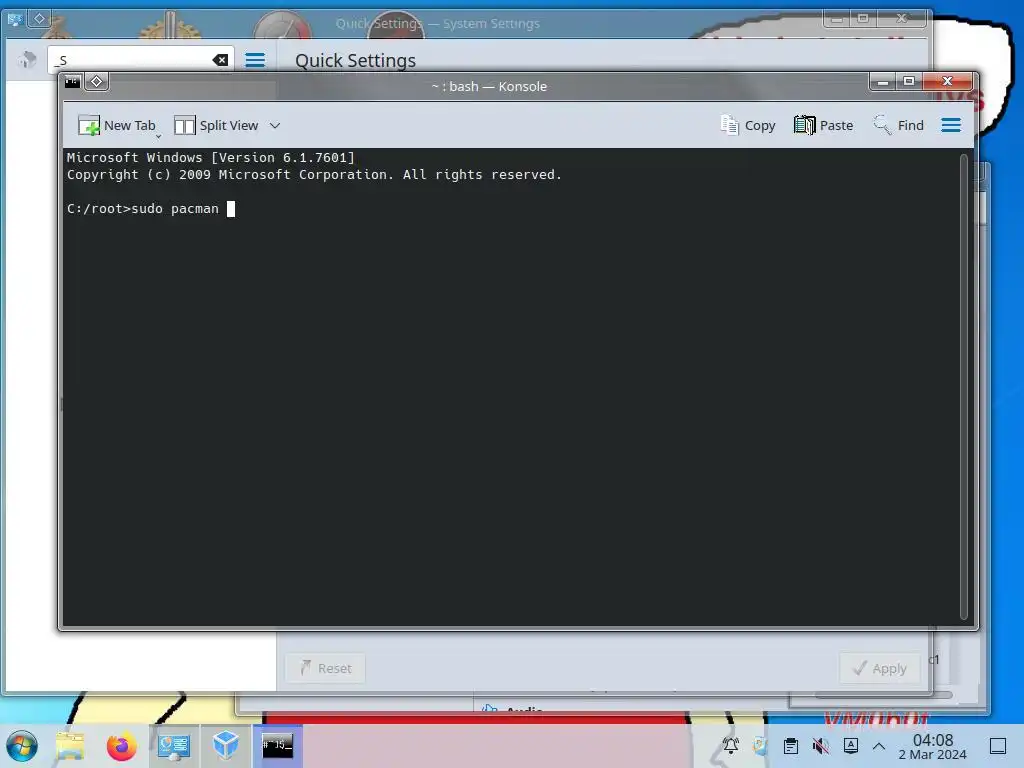Clear the System Settings search field
Image resolution: width=1024 pixels, height=768 pixels.
(x=221, y=60)
